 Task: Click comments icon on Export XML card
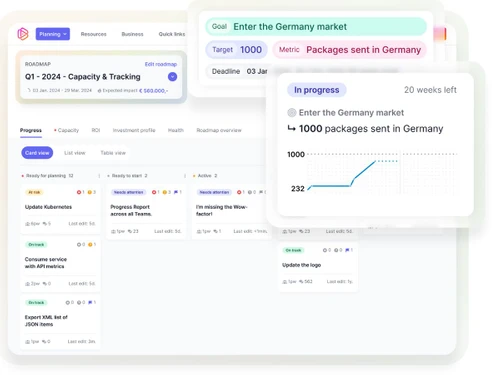[x=44, y=342]
